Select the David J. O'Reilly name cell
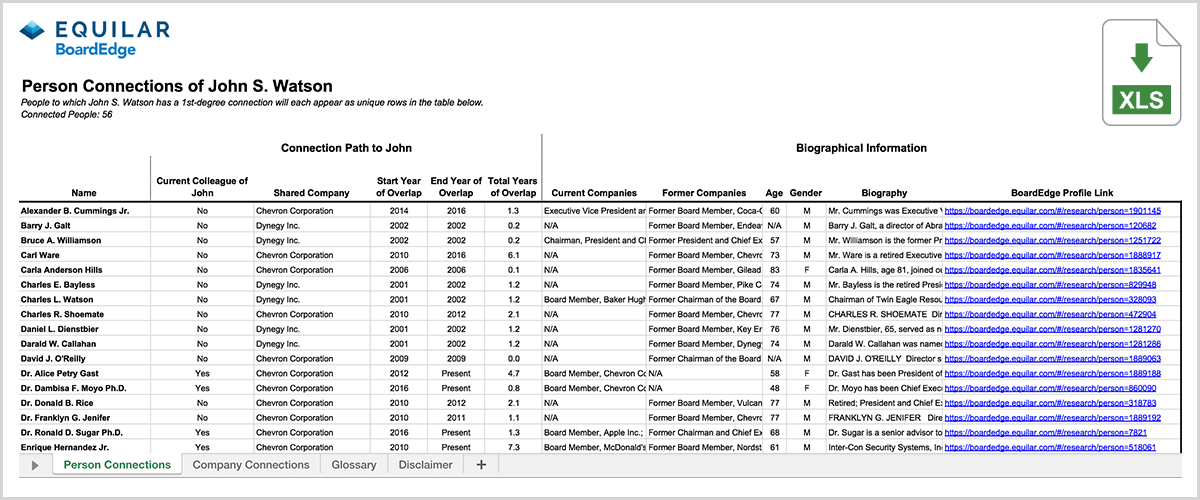This screenshot has height=500, width=1200. [x=84, y=359]
